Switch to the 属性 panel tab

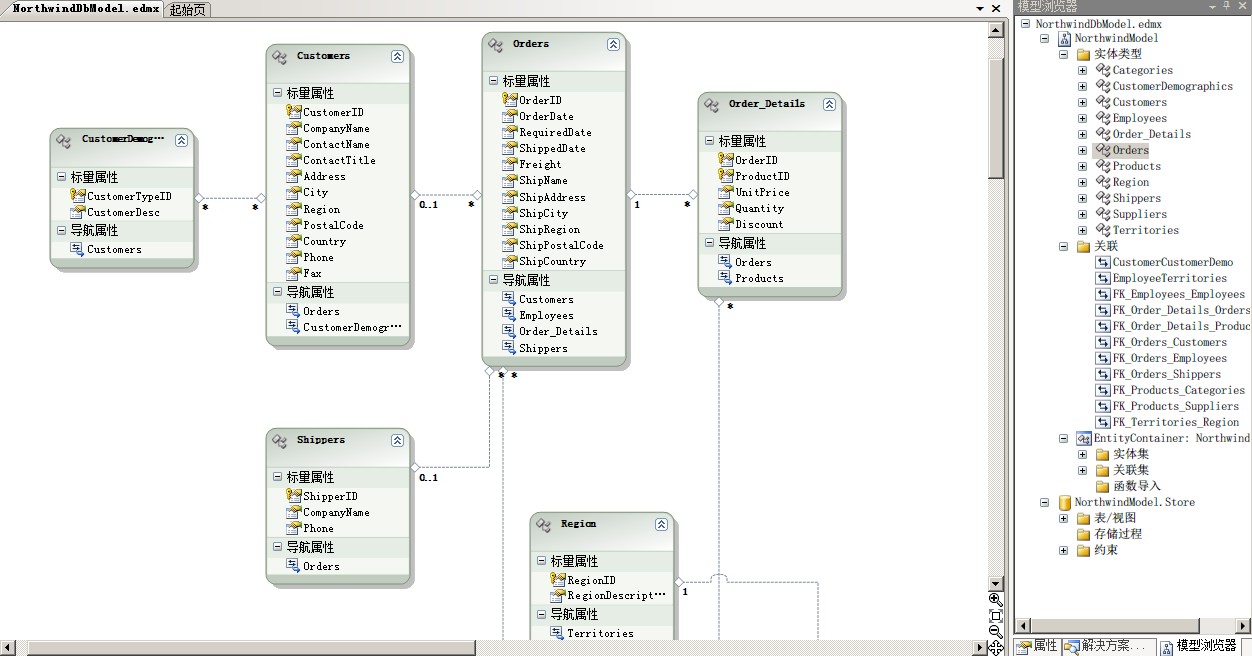[1037, 646]
